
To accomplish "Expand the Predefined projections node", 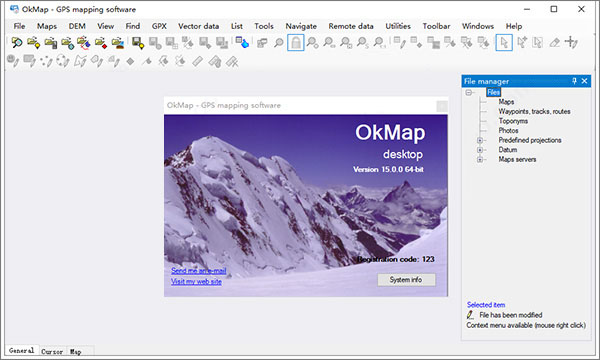I will pyautogui.click(x=479, y=140).
